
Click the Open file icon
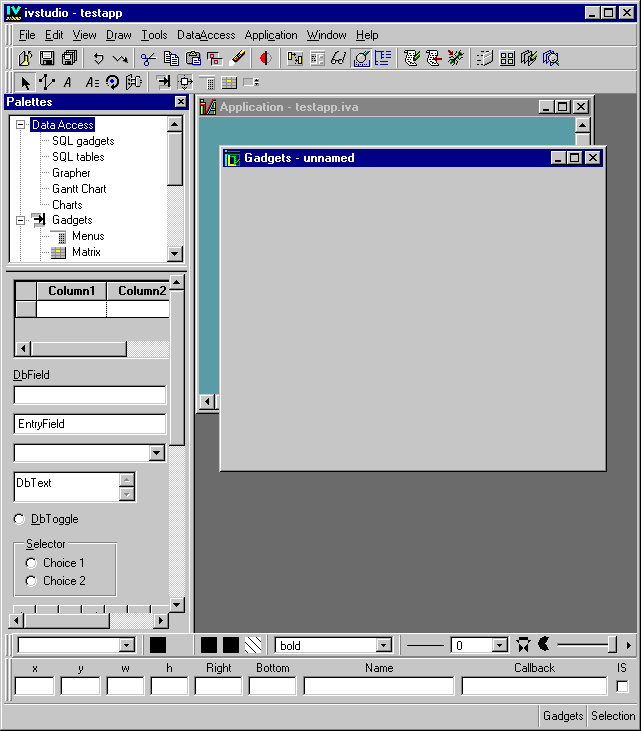[25, 59]
